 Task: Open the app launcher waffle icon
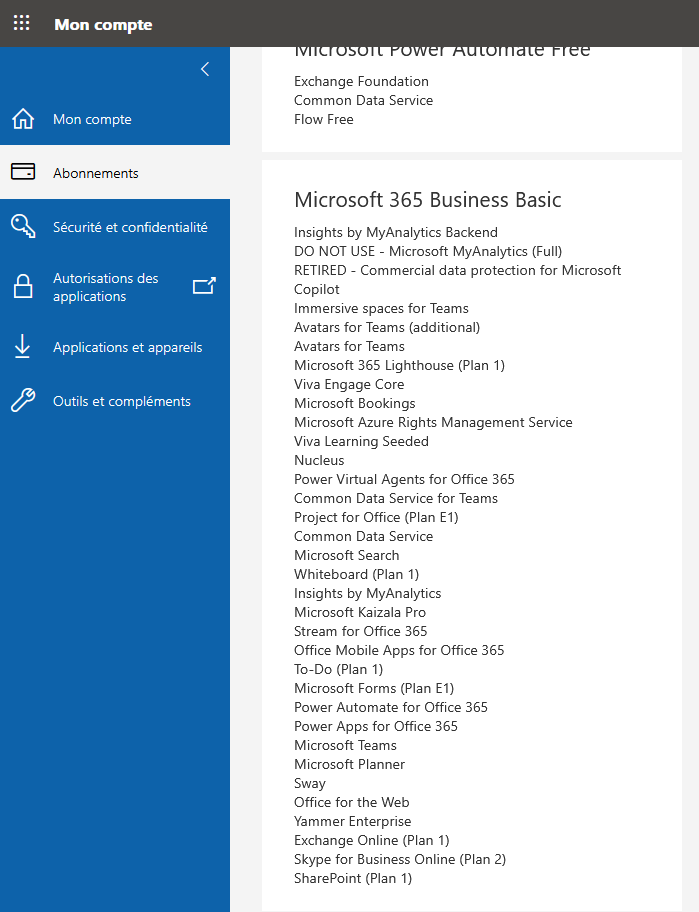point(22,23)
